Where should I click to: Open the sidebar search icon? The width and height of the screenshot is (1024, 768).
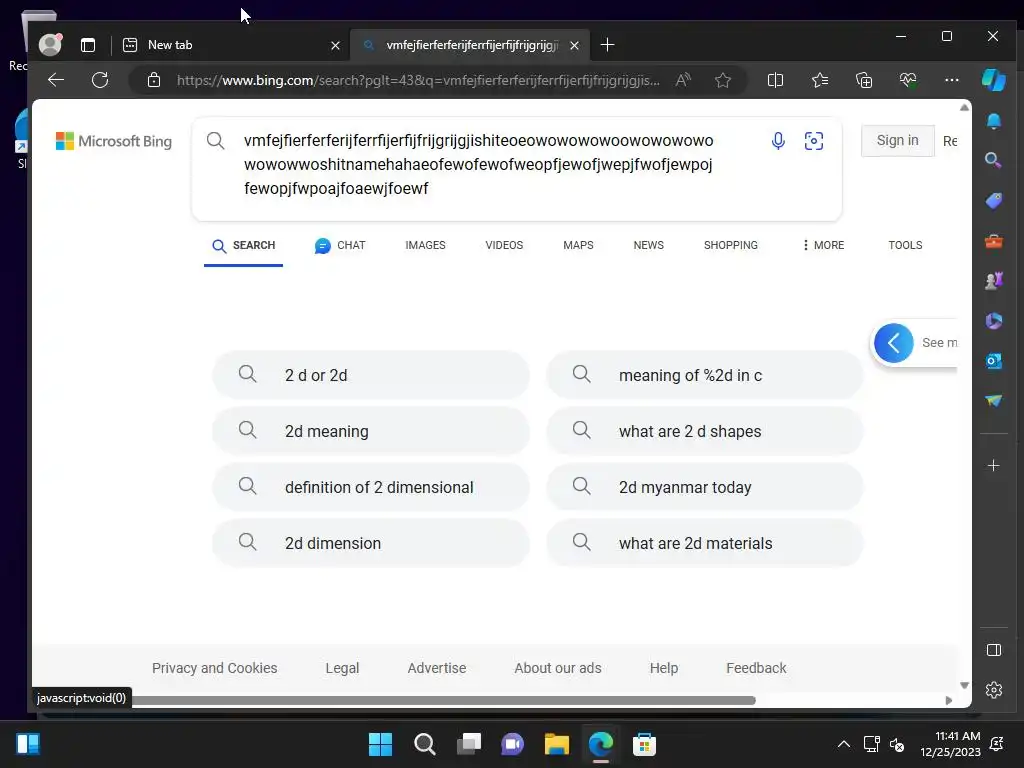(x=993, y=161)
